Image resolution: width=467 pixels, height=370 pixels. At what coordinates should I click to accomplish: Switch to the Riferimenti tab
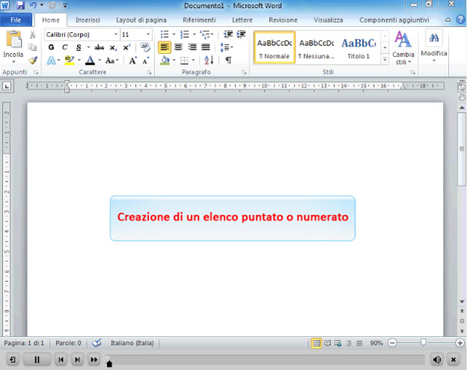(x=199, y=20)
